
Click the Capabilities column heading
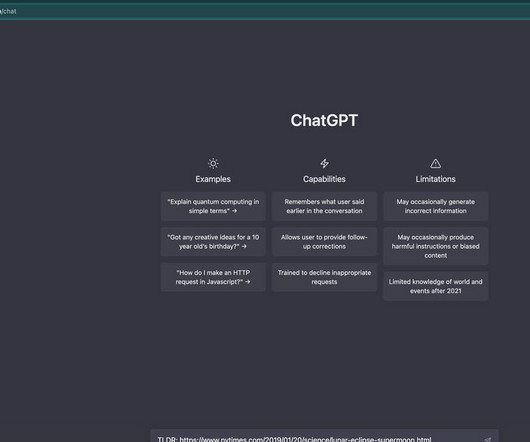[324, 179]
